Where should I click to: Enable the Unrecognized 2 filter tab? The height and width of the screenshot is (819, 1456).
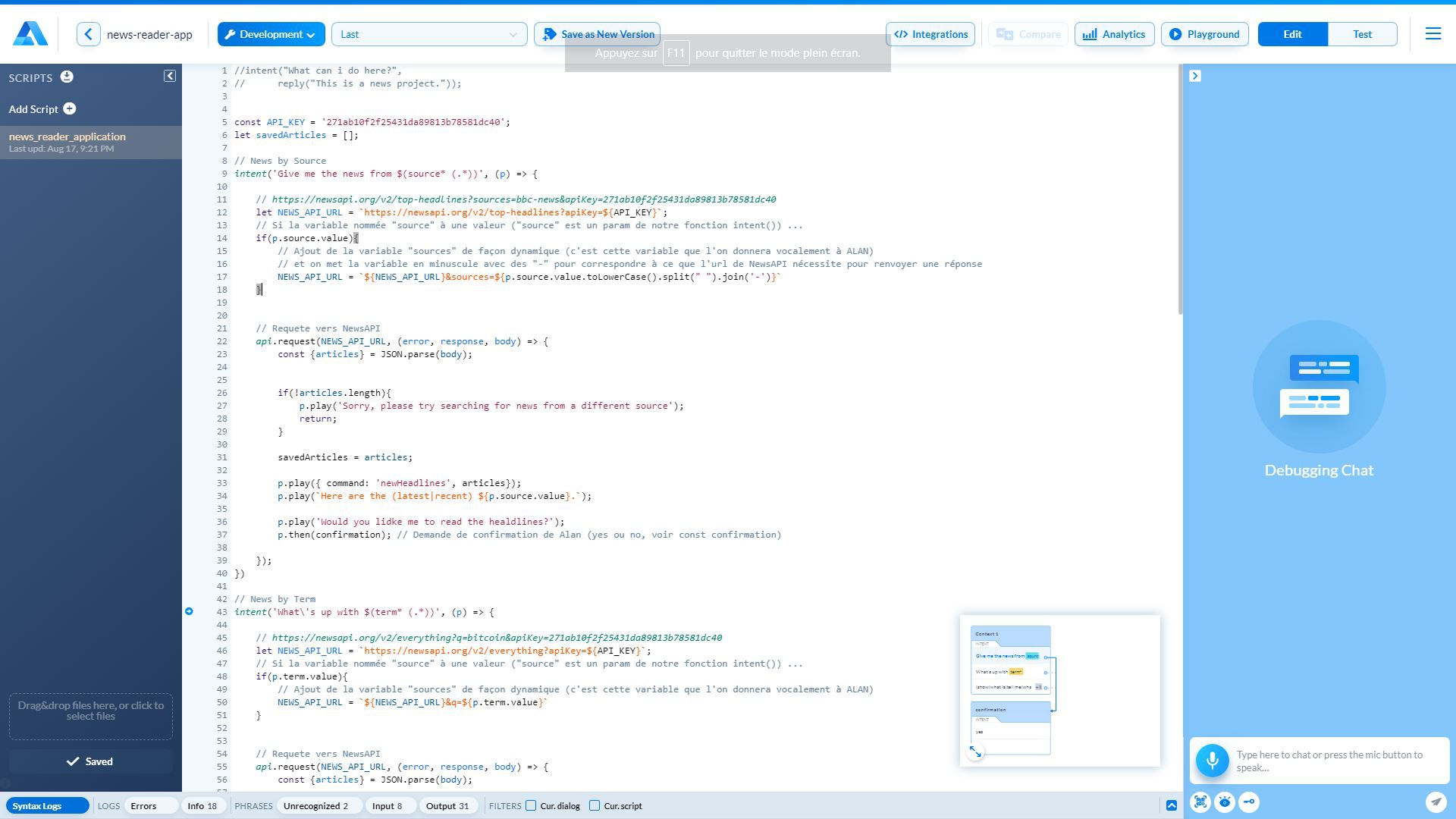(315, 806)
